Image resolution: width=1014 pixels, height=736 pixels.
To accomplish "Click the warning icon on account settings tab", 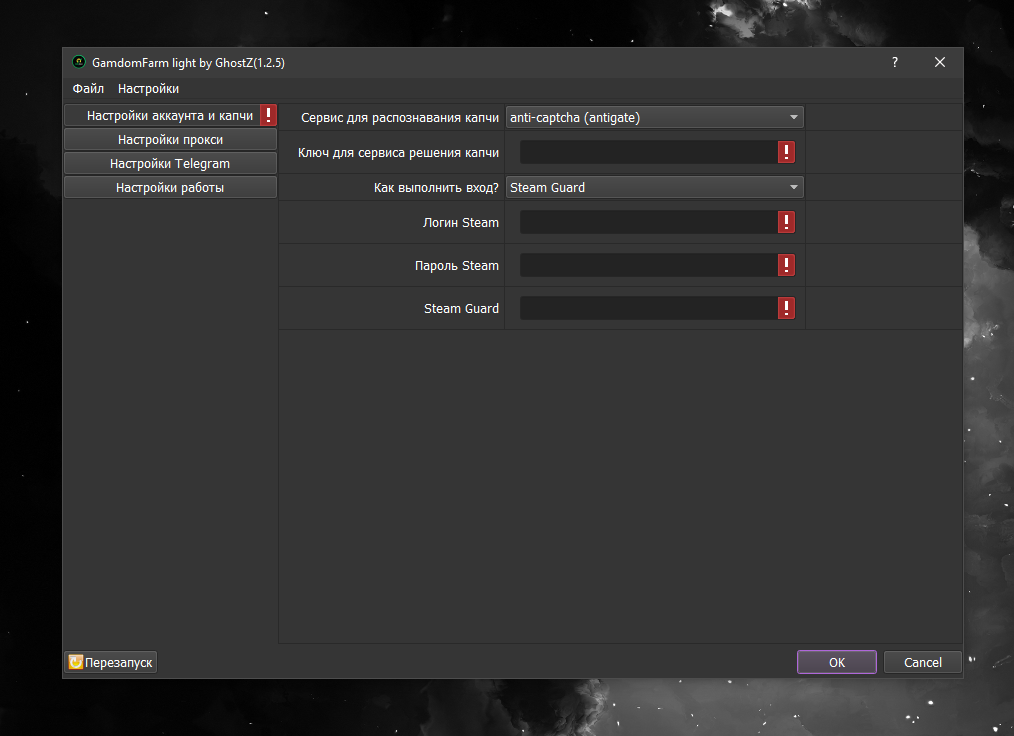I will (x=268, y=115).
